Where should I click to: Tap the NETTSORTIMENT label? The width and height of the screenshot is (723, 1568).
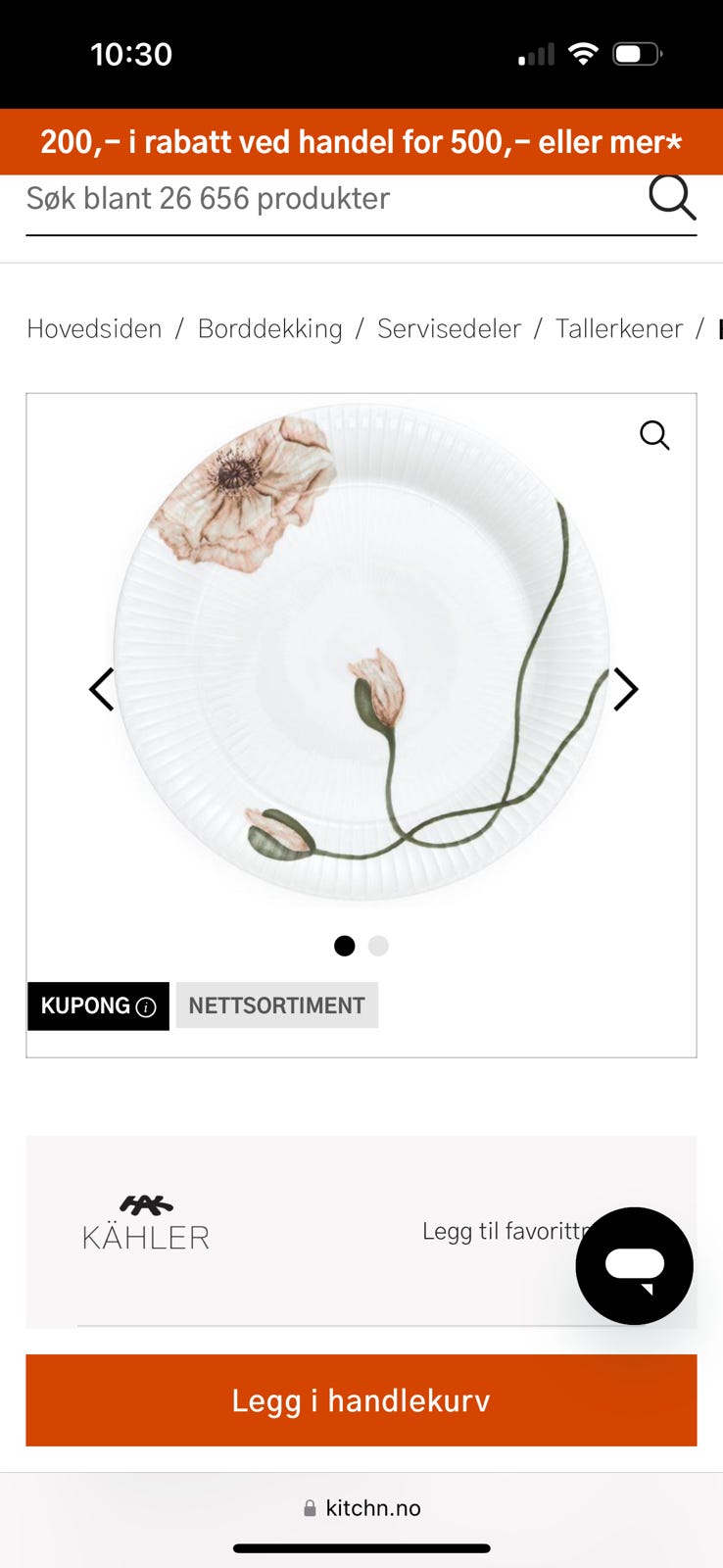coord(277,1005)
